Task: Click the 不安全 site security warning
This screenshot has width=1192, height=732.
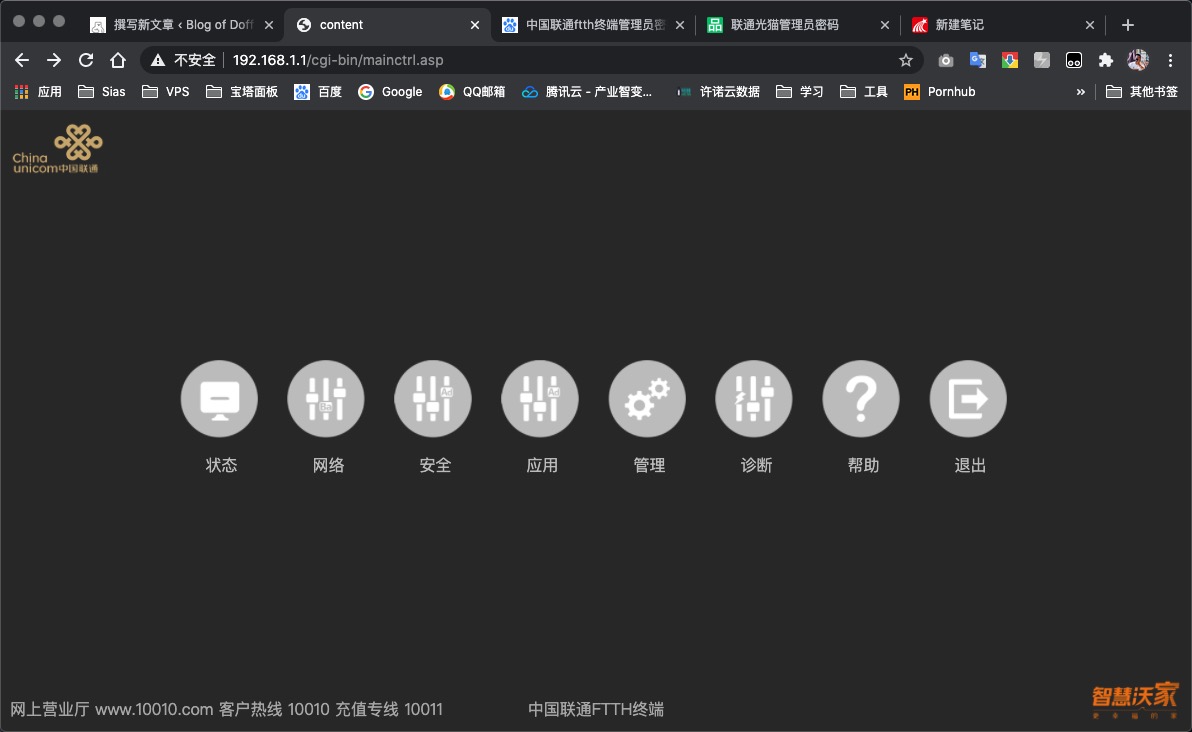Action: [183, 60]
